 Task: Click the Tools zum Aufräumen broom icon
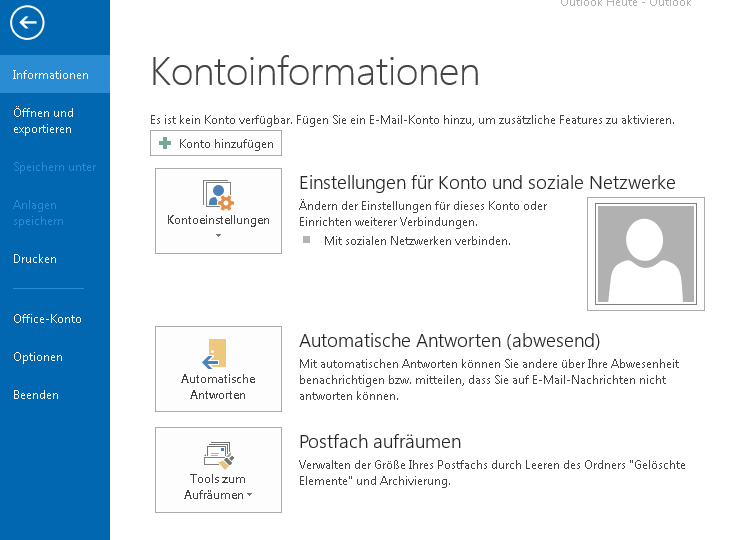point(218,454)
